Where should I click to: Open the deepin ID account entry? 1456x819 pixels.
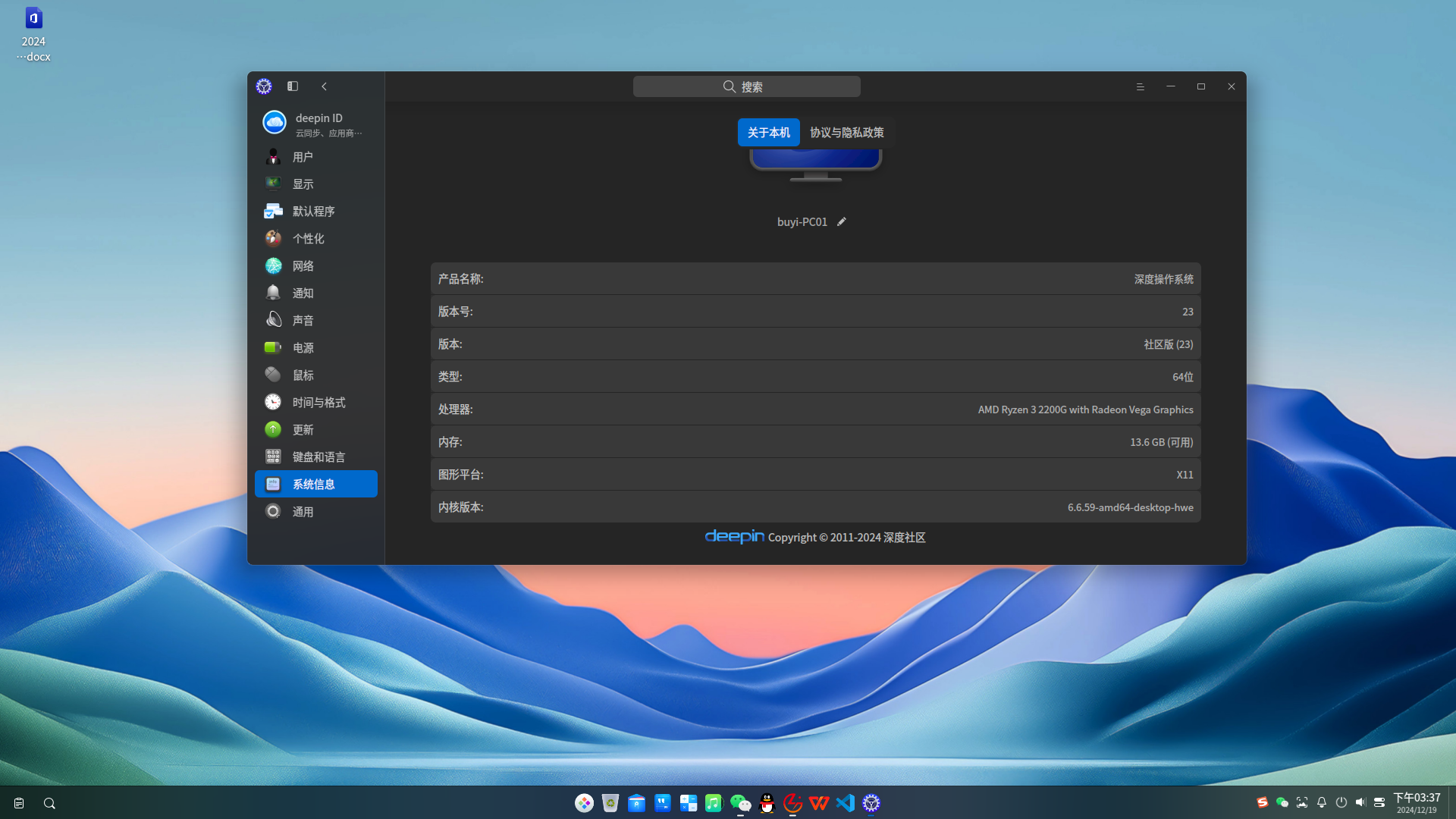pyautogui.click(x=316, y=124)
